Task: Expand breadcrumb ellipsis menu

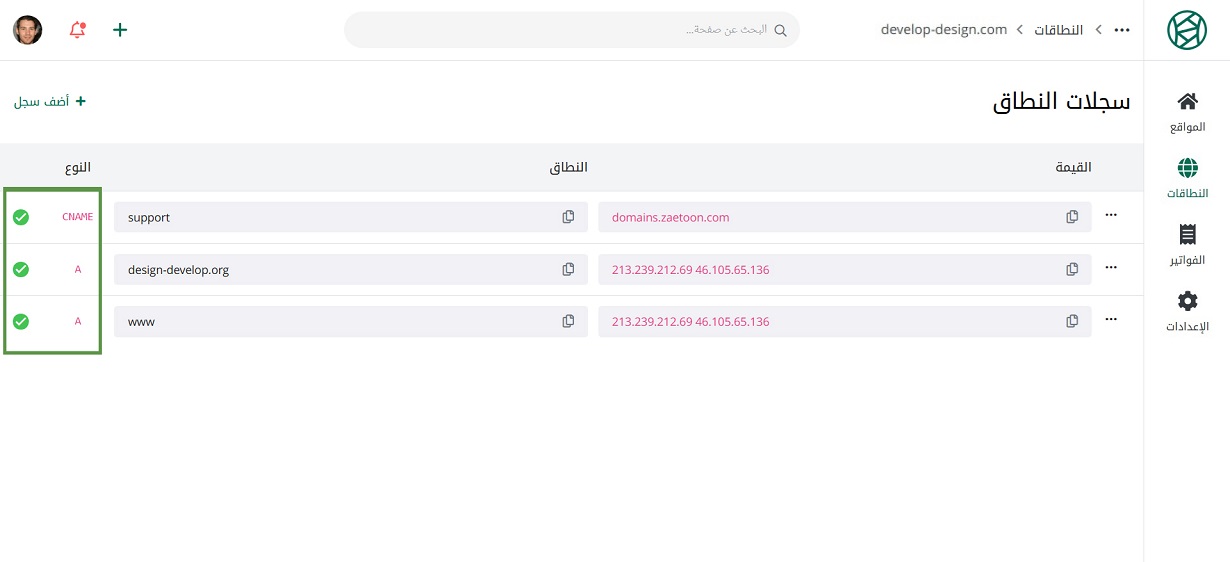Action: coord(1122,30)
